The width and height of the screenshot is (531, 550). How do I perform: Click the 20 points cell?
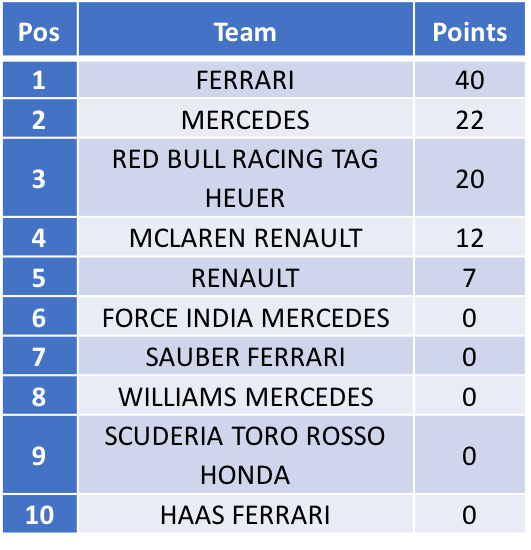click(x=470, y=177)
